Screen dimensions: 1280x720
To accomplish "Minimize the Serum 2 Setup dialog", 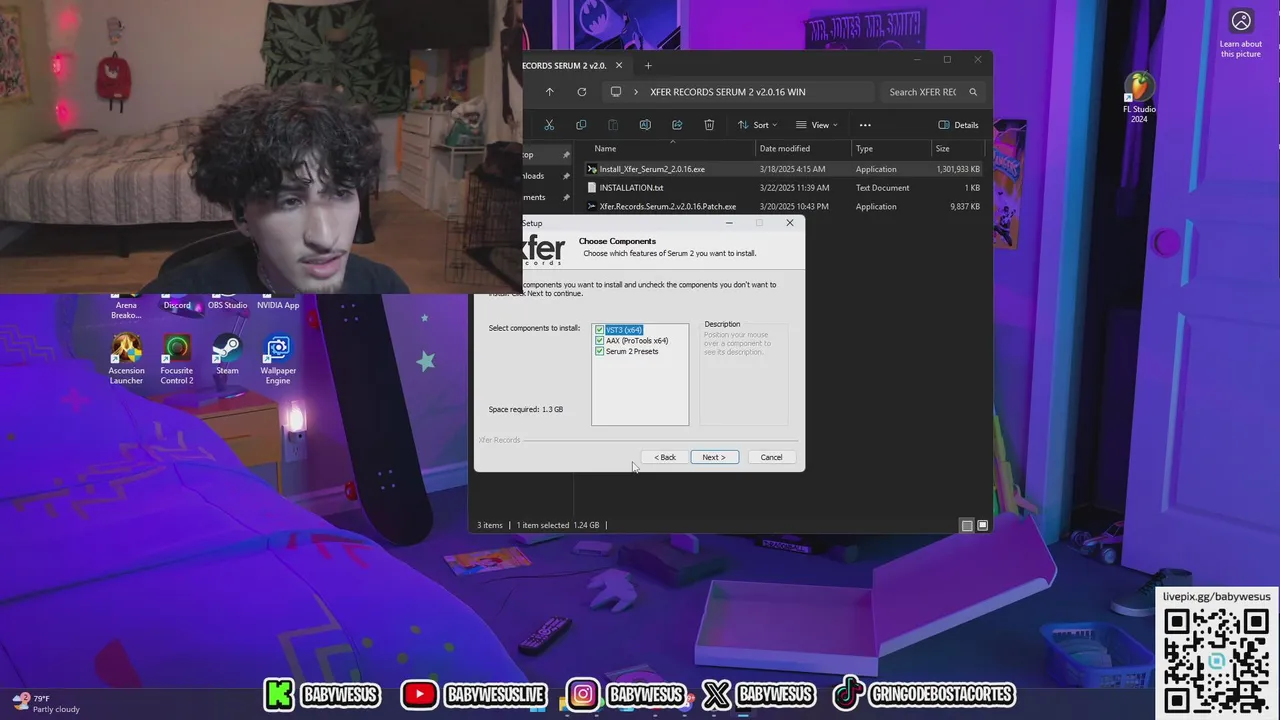I will click(x=729, y=223).
